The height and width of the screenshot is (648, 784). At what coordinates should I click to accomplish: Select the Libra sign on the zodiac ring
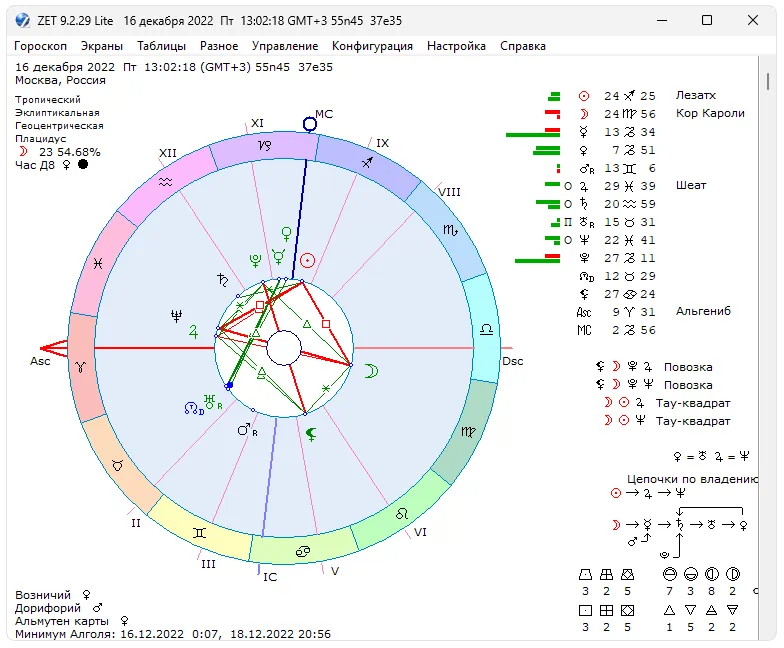click(486, 329)
